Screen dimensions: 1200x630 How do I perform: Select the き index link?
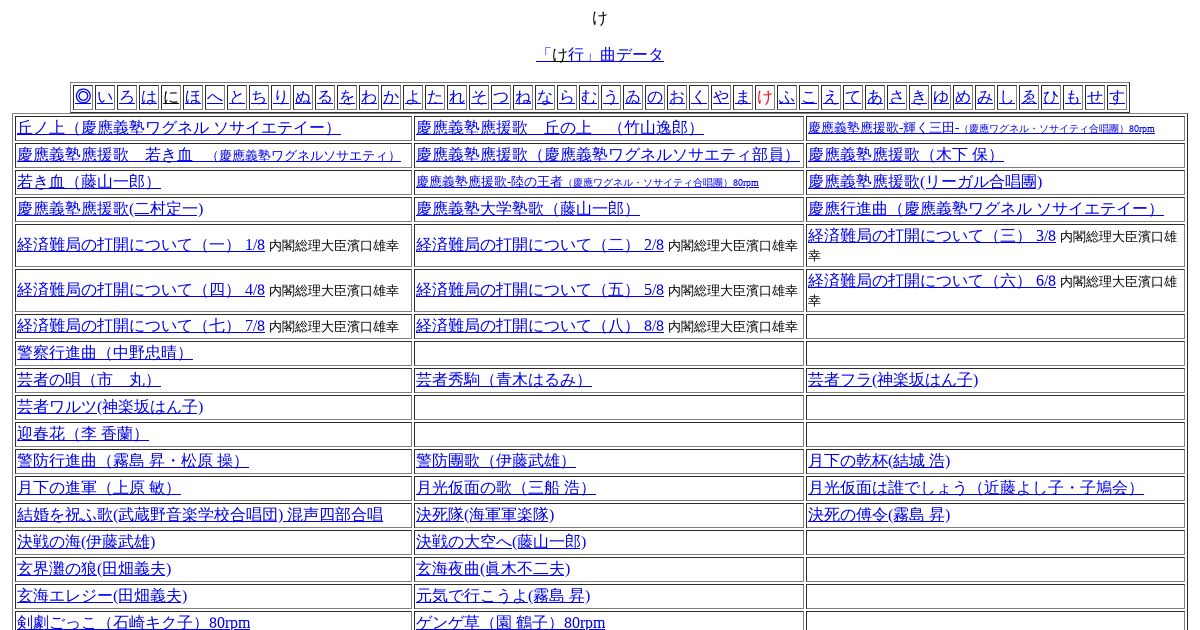pos(919,97)
